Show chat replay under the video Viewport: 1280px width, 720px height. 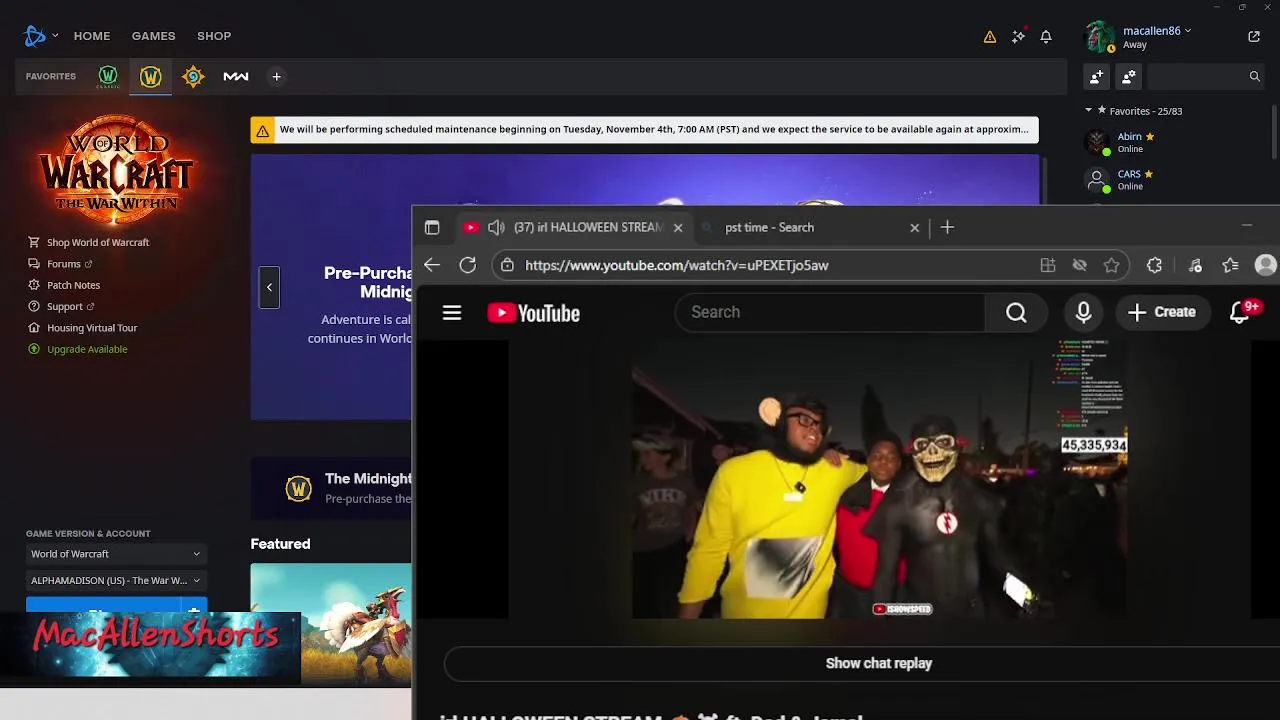(x=878, y=663)
